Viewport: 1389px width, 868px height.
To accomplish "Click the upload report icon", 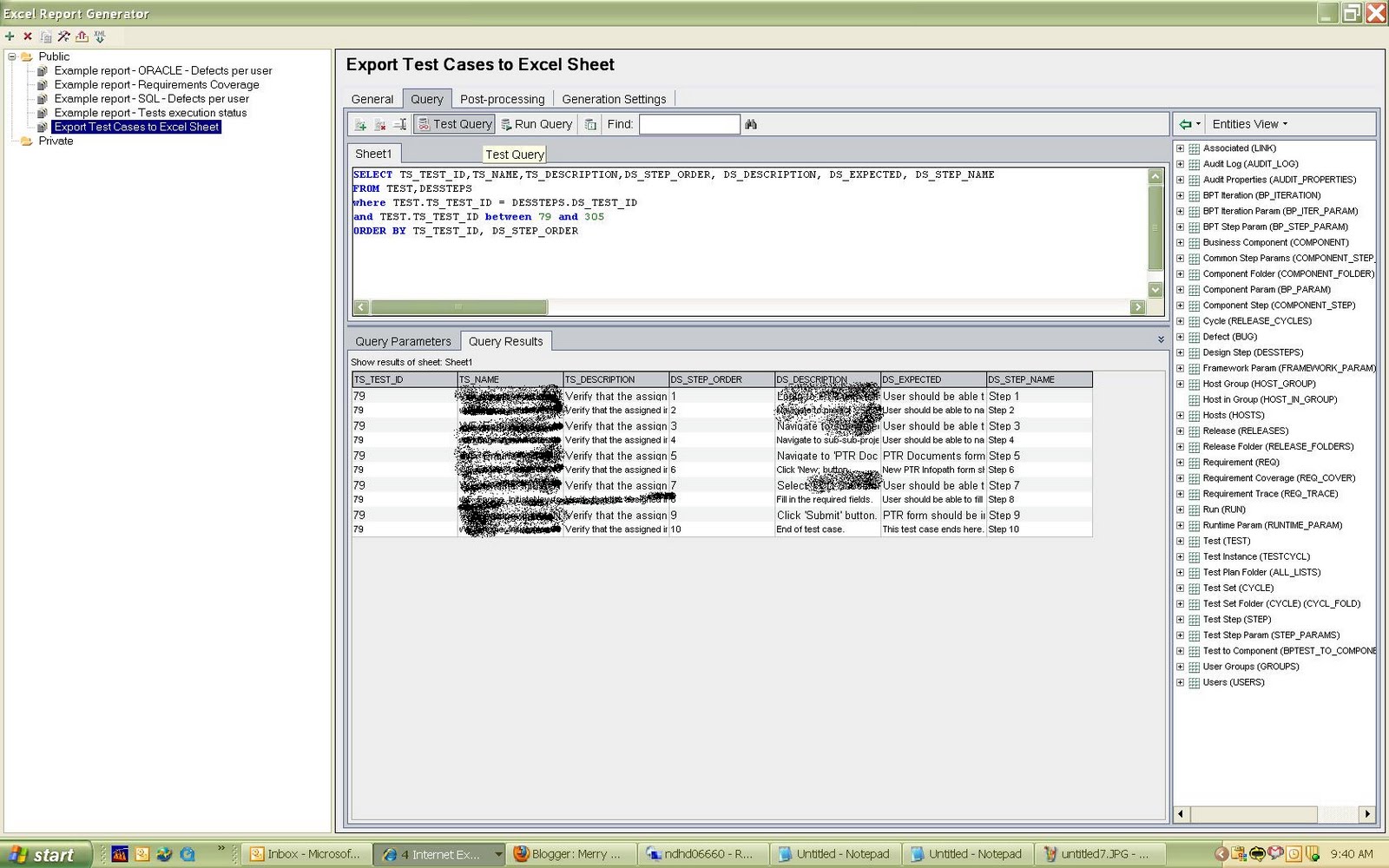I will (80, 36).
